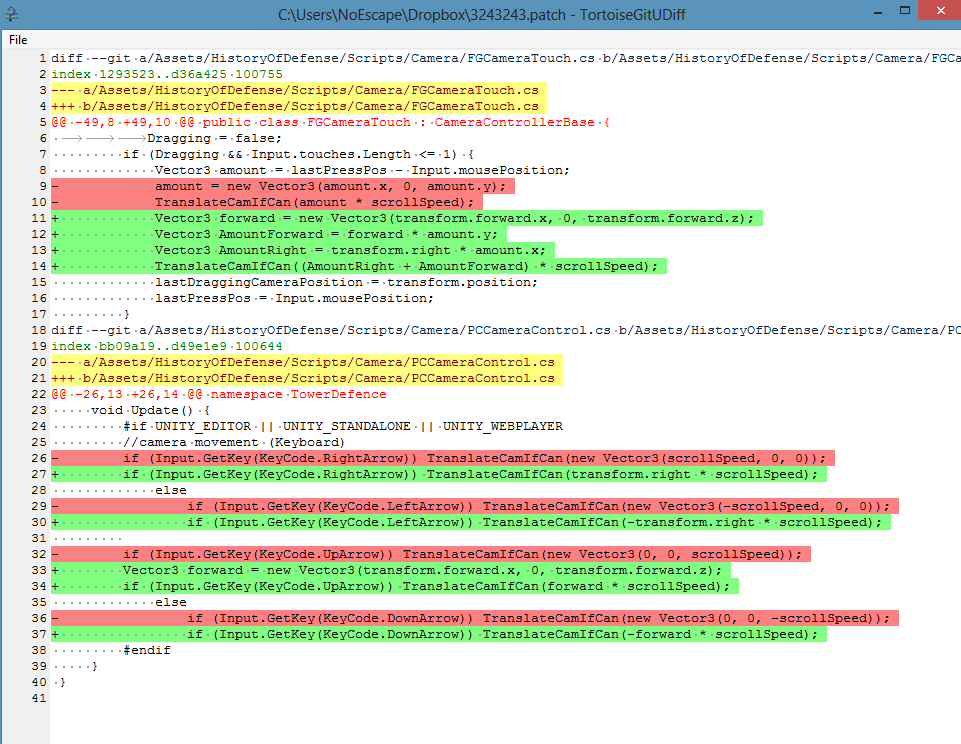The width and height of the screenshot is (961, 744).
Task: Maximize the TortoiseGitUDiff window
Action: tap(905, 11)
